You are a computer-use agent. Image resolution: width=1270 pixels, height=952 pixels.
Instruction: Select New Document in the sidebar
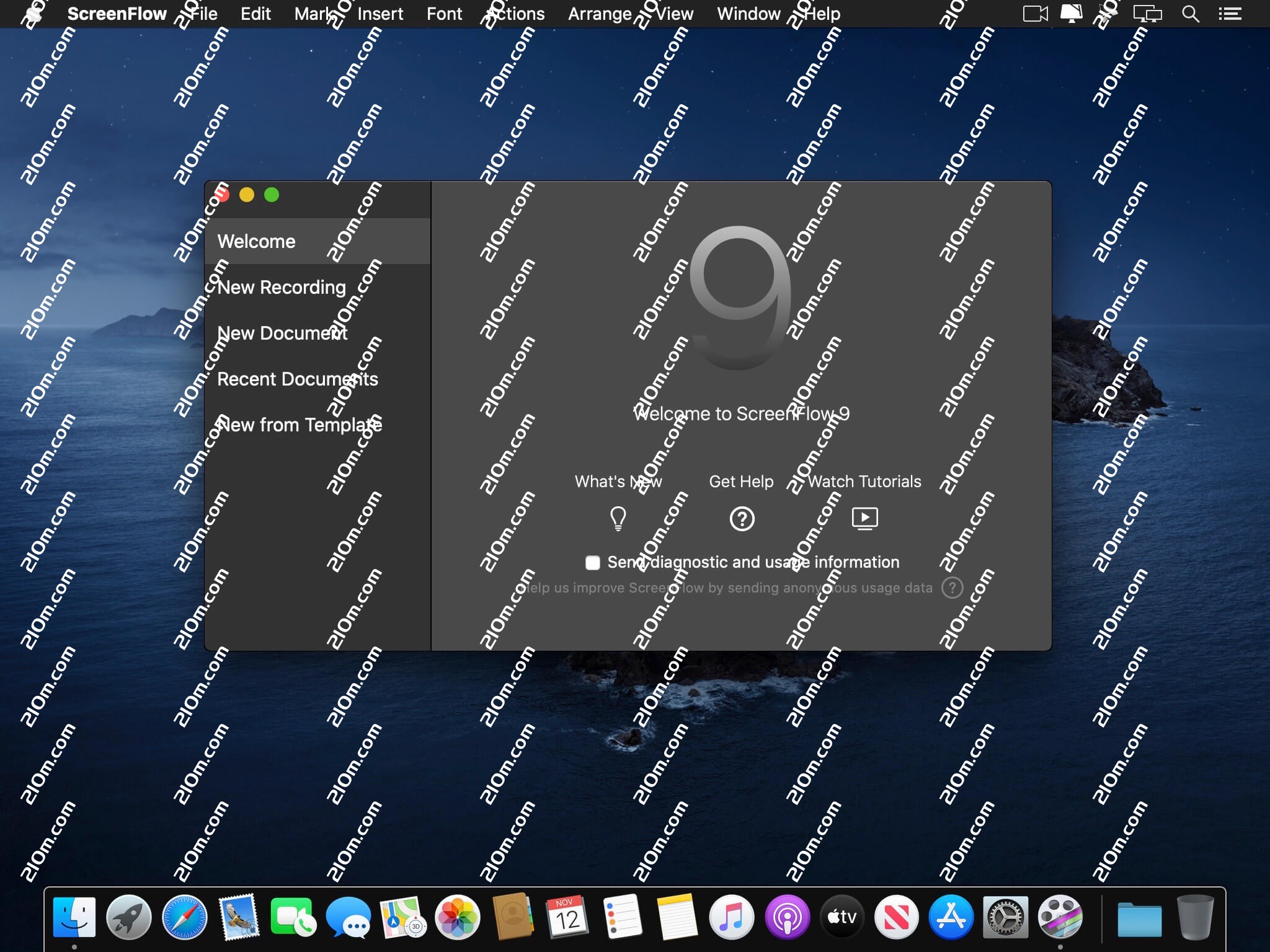282,333
